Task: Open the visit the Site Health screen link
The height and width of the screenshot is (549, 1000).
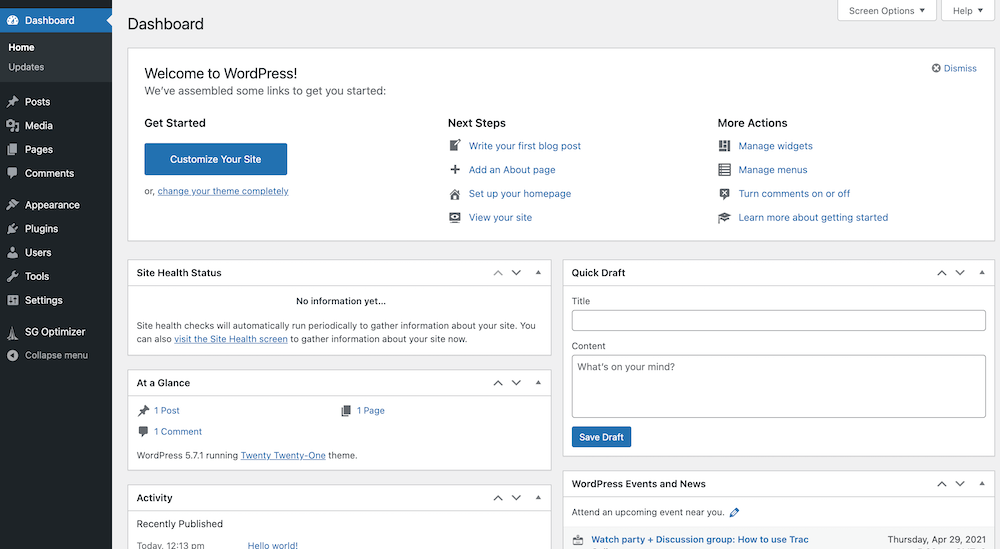Action: click(x=231, y=339)
